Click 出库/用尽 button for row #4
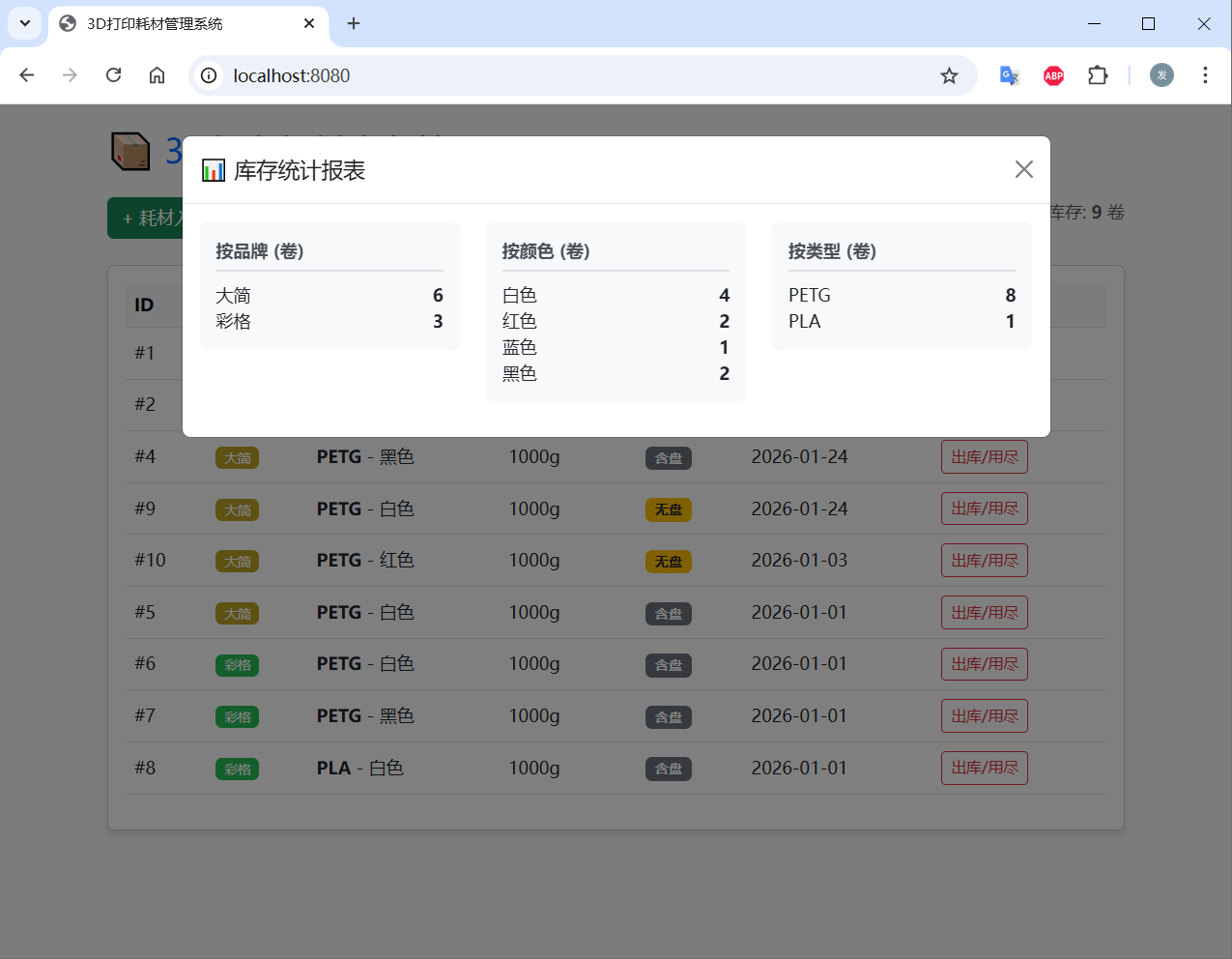1232x959 pixels. pos(984,457)
